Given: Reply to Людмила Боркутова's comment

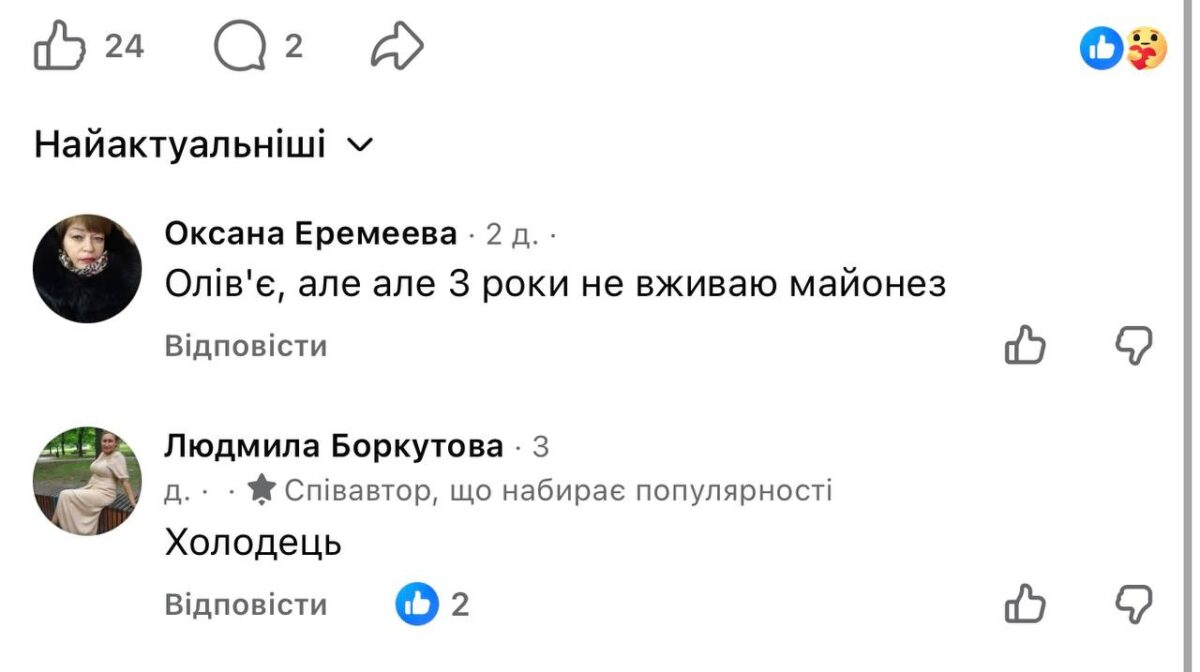Looking at the screenshot, I should coord(246,604).
